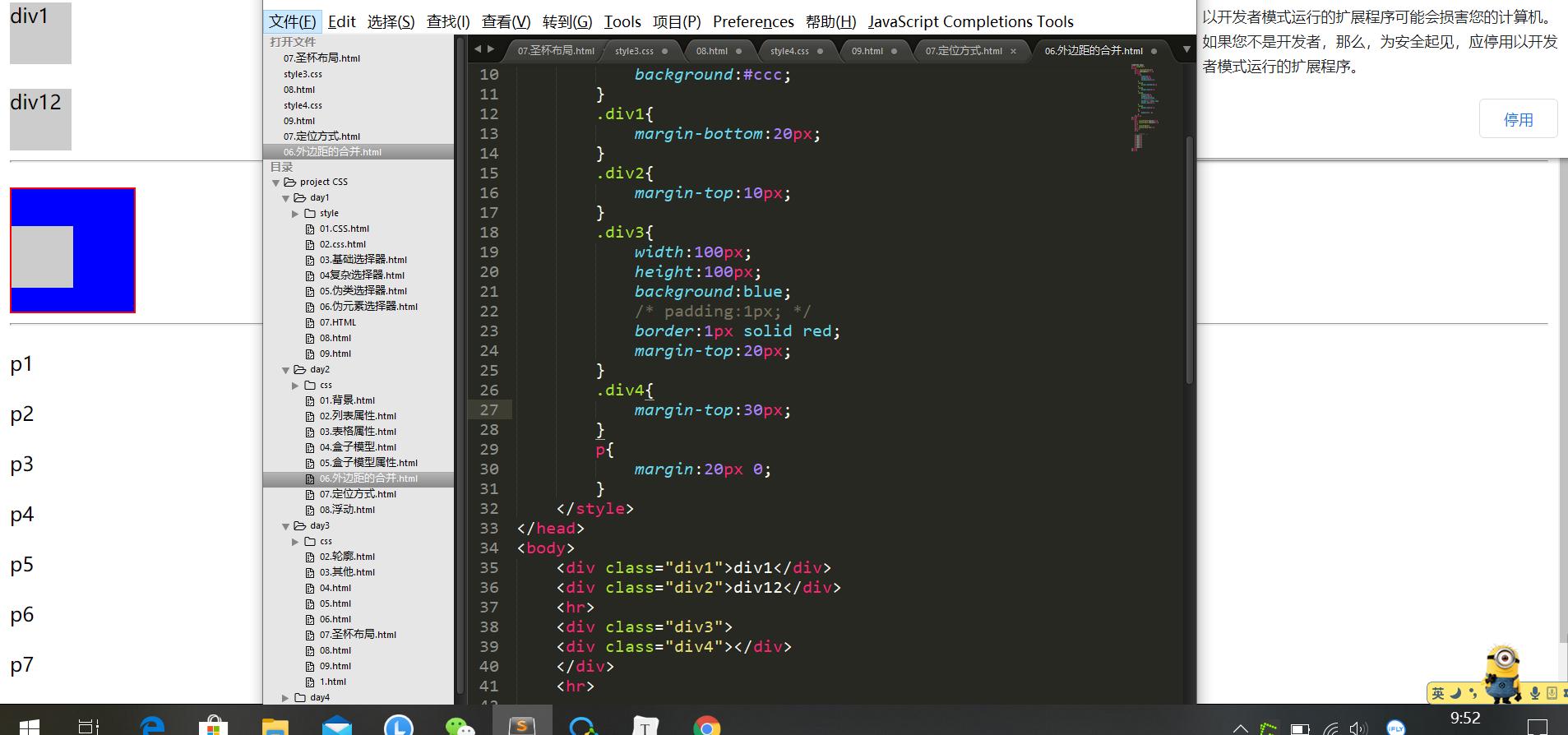Viewport: 1568px width, 735px height.
Task: Show hidden system tray icons
Action: coord(1241,728)
